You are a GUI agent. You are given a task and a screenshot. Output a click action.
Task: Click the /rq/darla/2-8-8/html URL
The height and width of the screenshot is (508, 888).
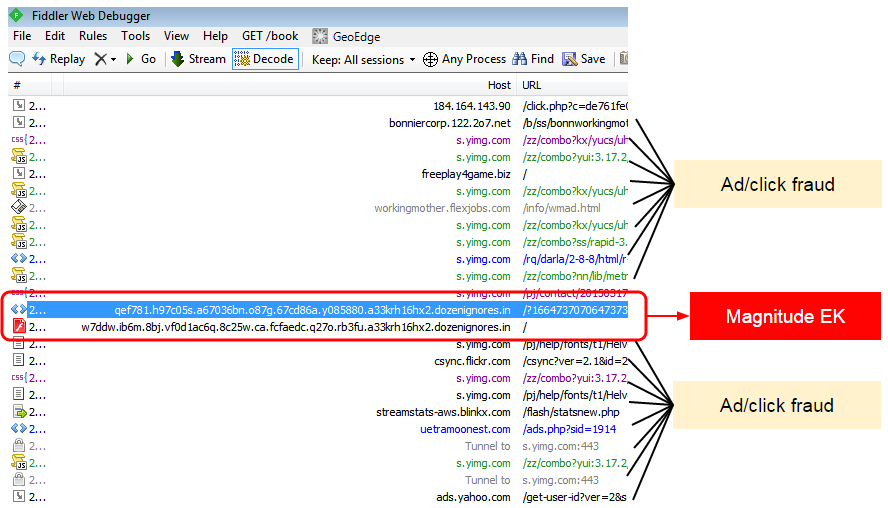pyautogui.click(x=574, y=259)
